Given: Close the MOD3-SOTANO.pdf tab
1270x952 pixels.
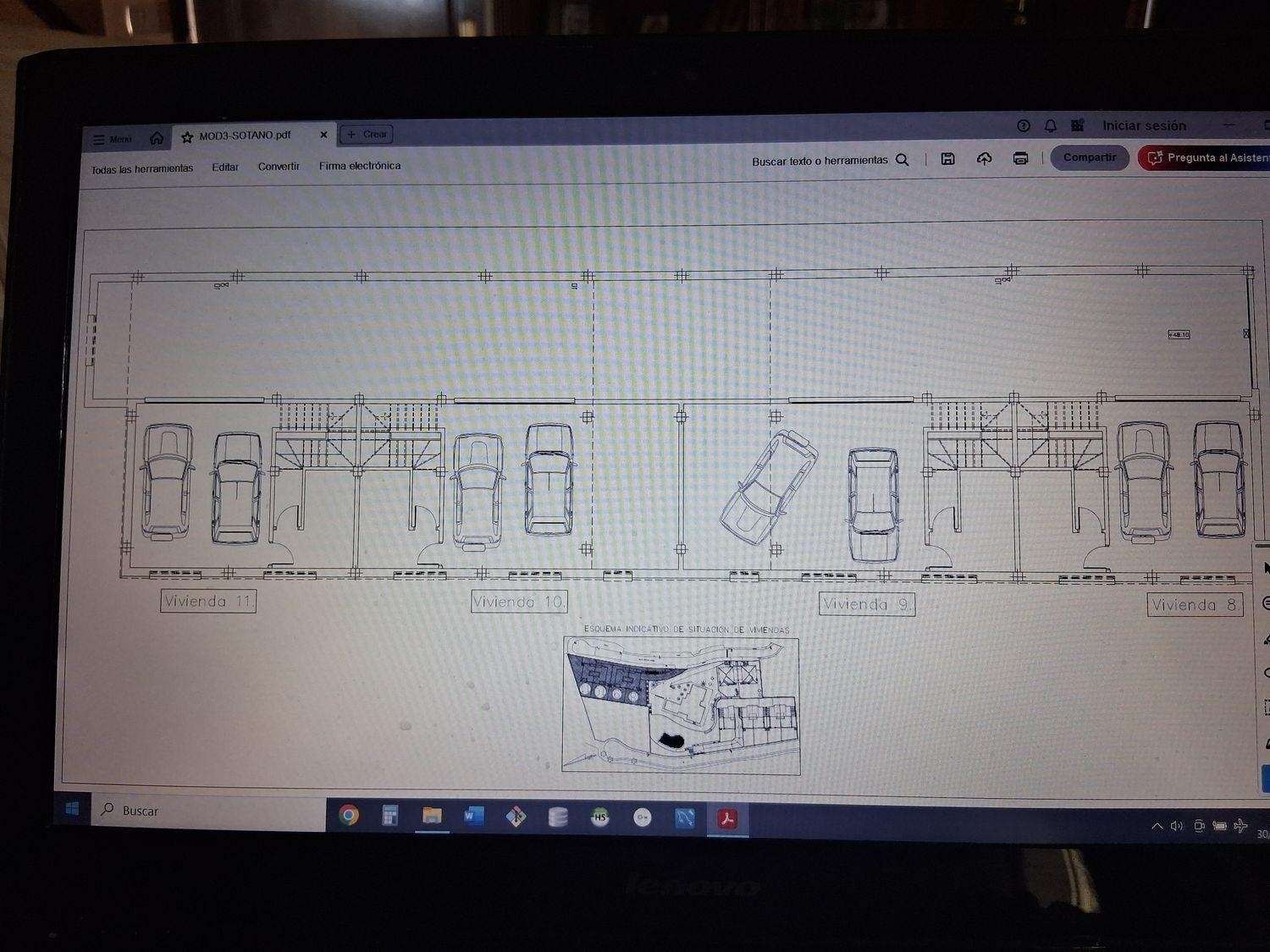Looking at the screenshot, I should point(323,135).
